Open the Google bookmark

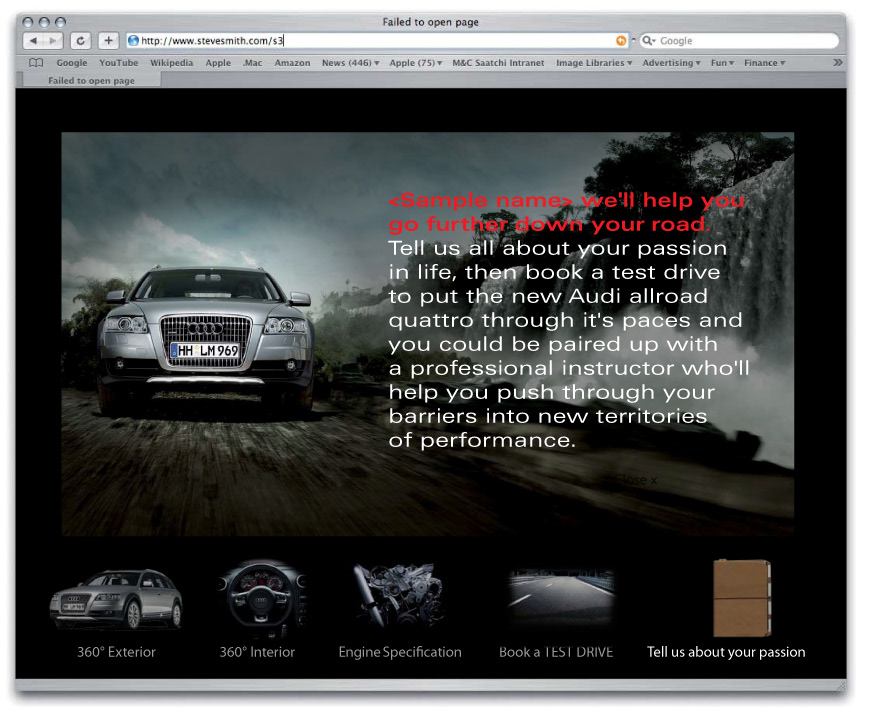[x=72, y=63]
